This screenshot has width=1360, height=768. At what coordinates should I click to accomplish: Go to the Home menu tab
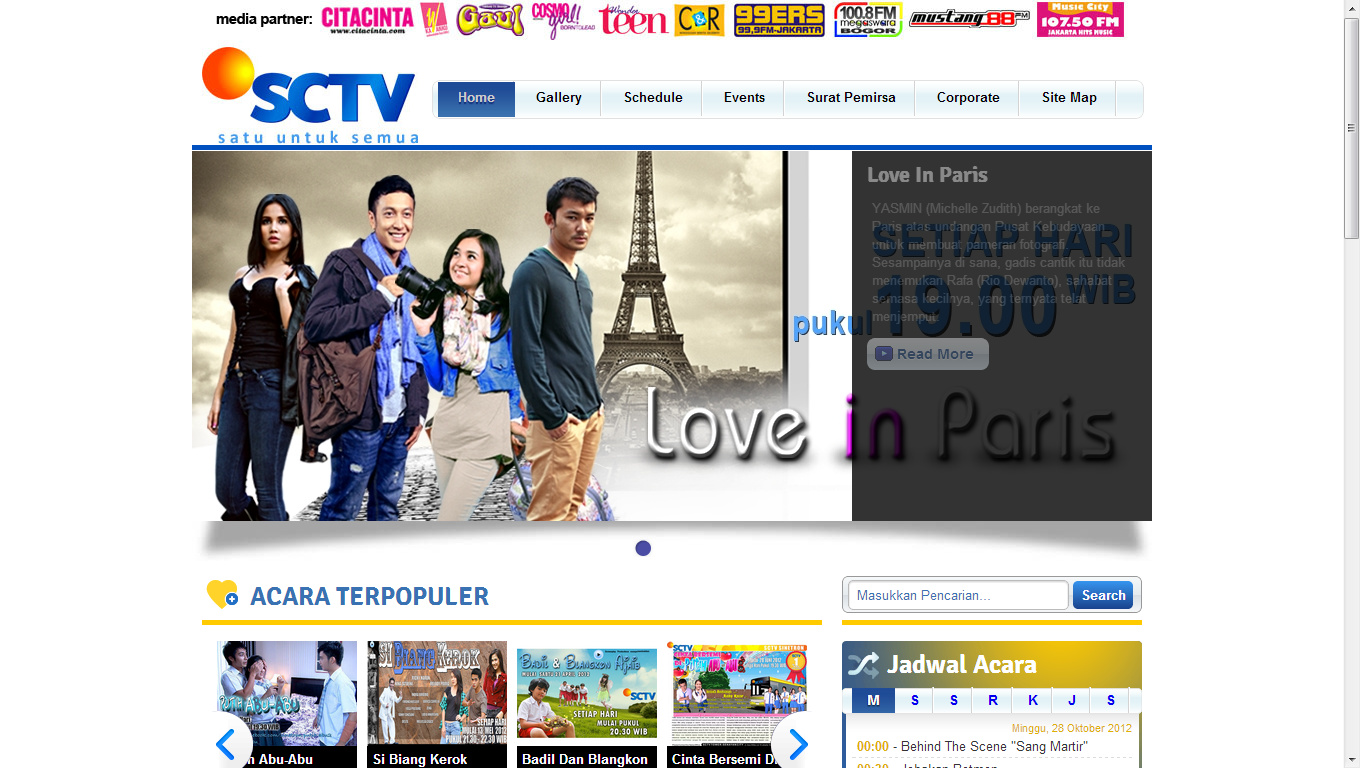coord(476,98)
